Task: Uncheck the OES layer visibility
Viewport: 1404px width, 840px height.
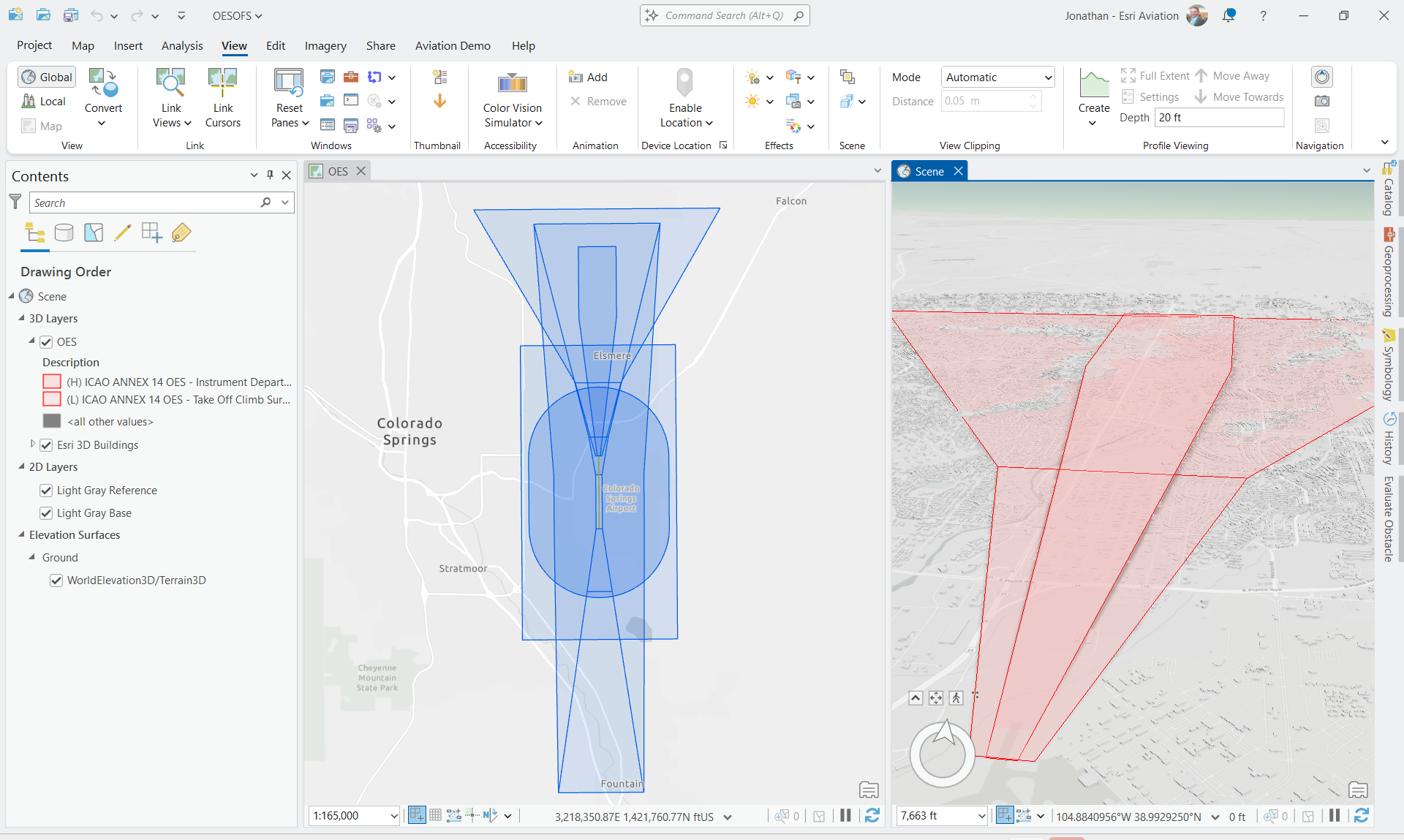Action: point(45,341)
